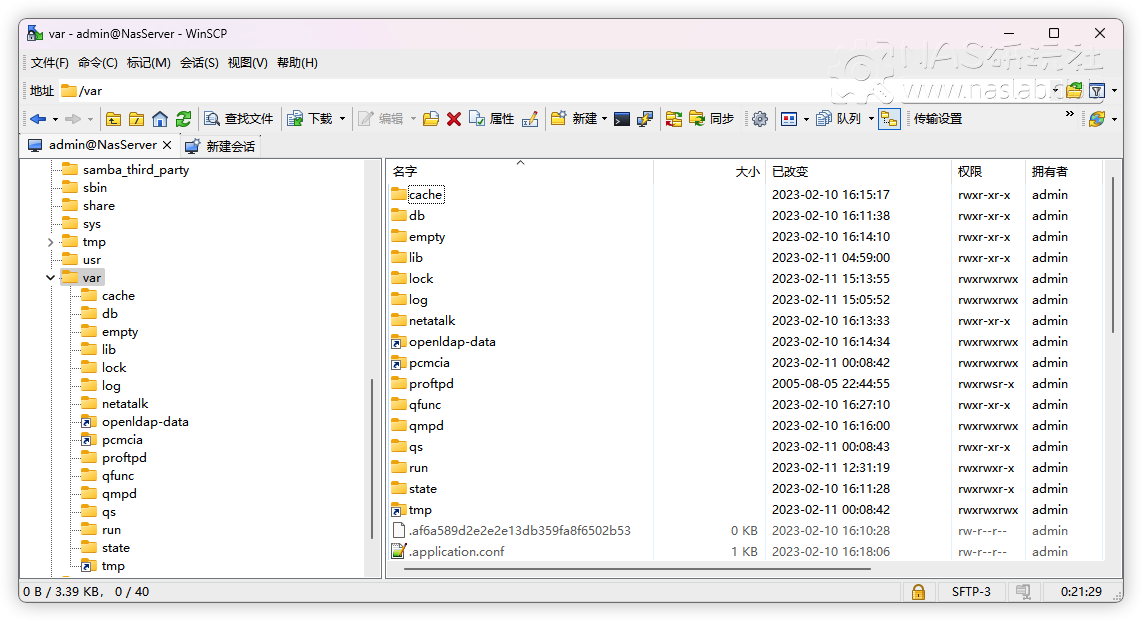Toggle the directory tree panel button
Viewport: 1142px width, 621px height.
[889, 119]
